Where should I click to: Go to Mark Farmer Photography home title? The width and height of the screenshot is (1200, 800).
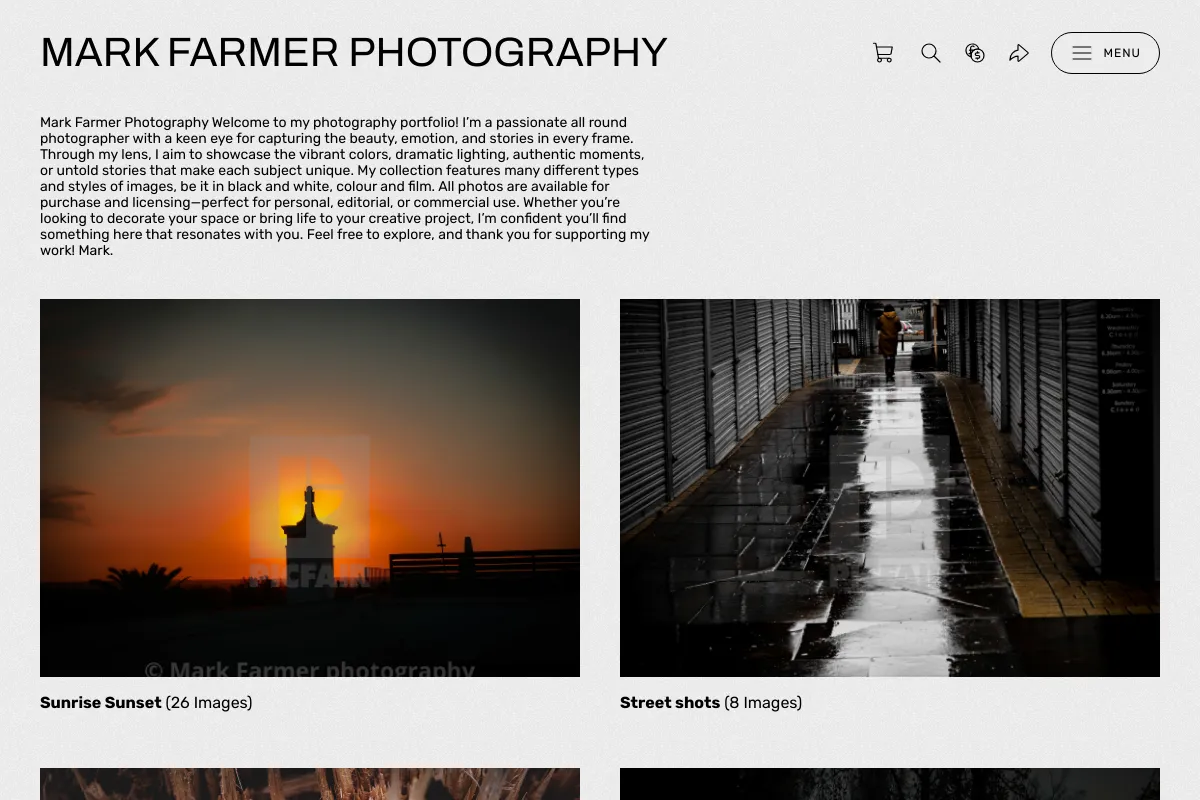coord(353,53)
